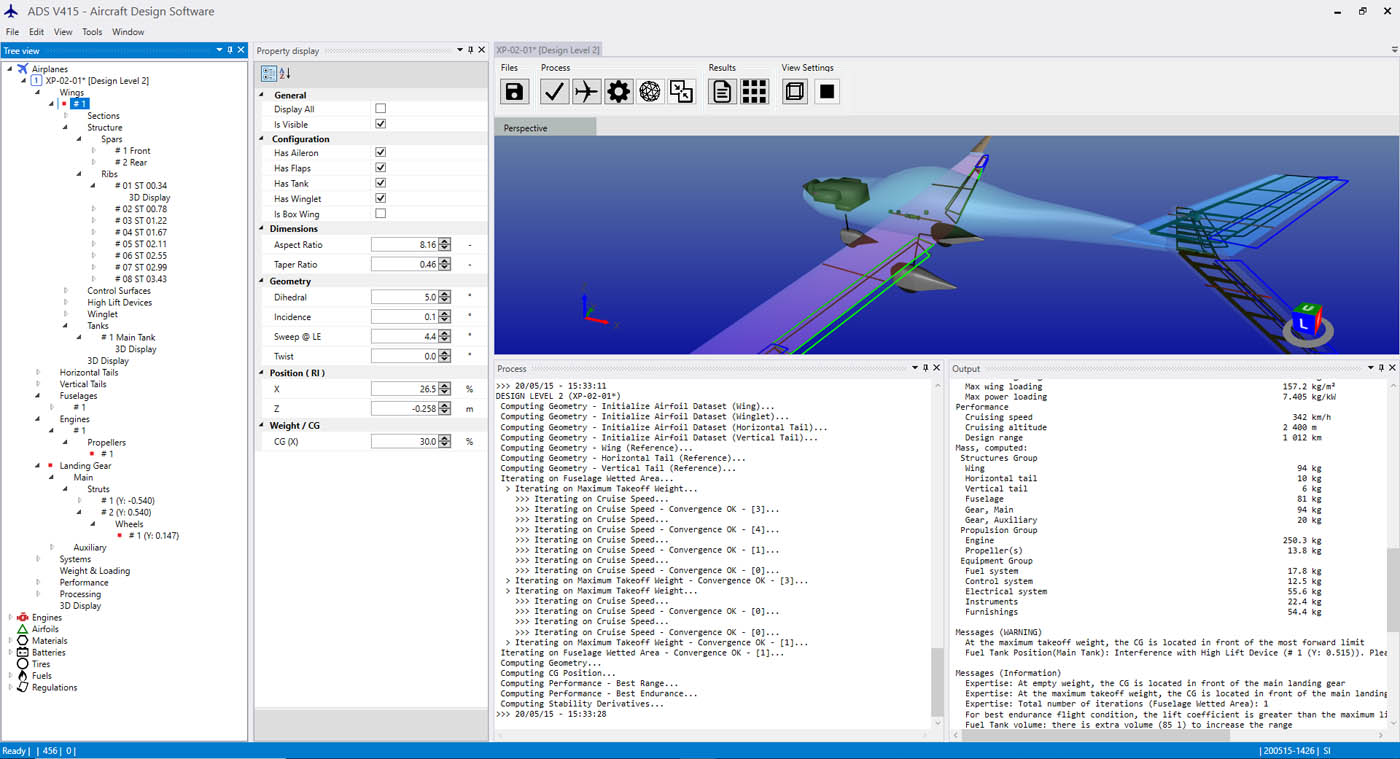Turn on the Display All checkbox
The height and width of the screenshot is (759, 1400).
click(x=380, y=108)
